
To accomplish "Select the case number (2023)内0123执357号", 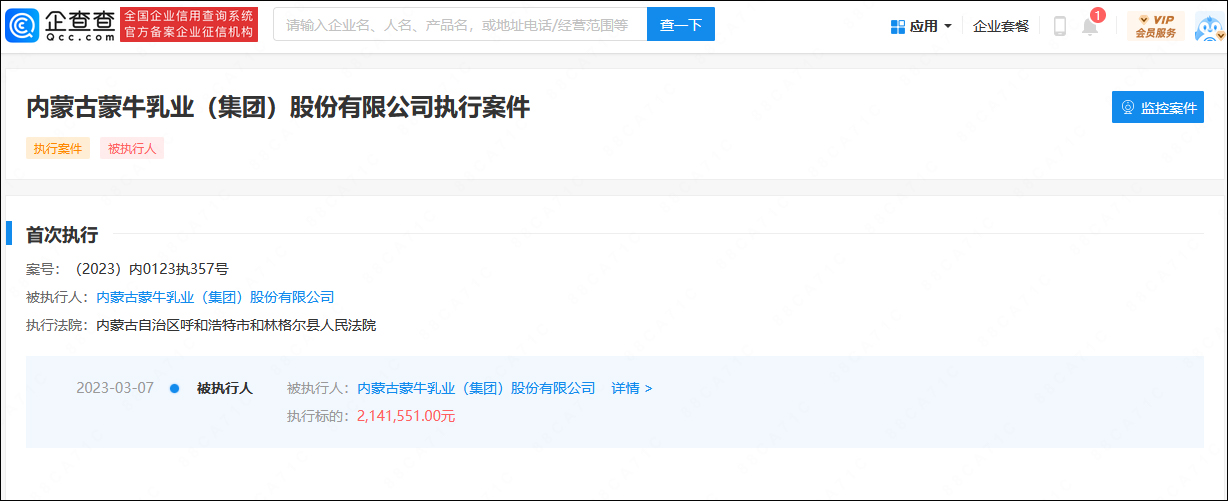I will click(152, 269).
